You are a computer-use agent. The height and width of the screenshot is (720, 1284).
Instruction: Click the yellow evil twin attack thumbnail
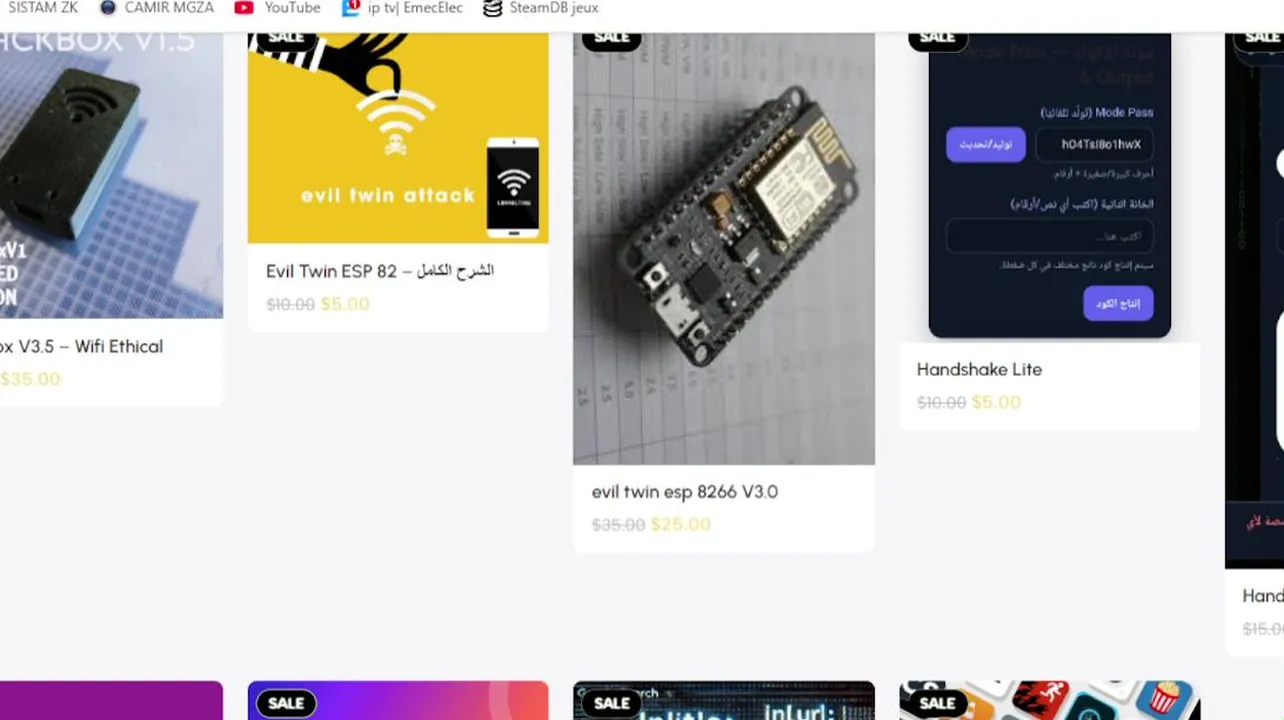click(398, 138)
